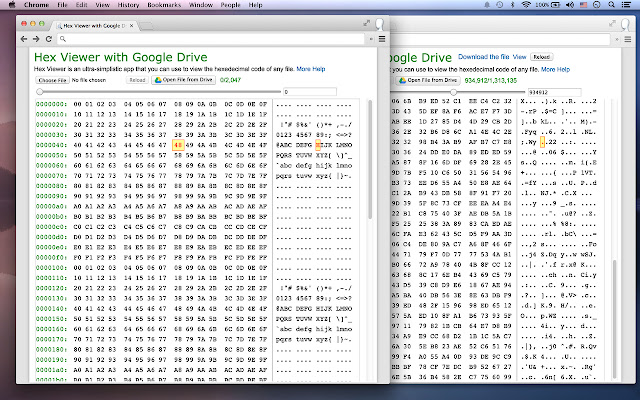Open Notification Center list icon
This screenshot has width=640, height=400.
tap(626, 5)
